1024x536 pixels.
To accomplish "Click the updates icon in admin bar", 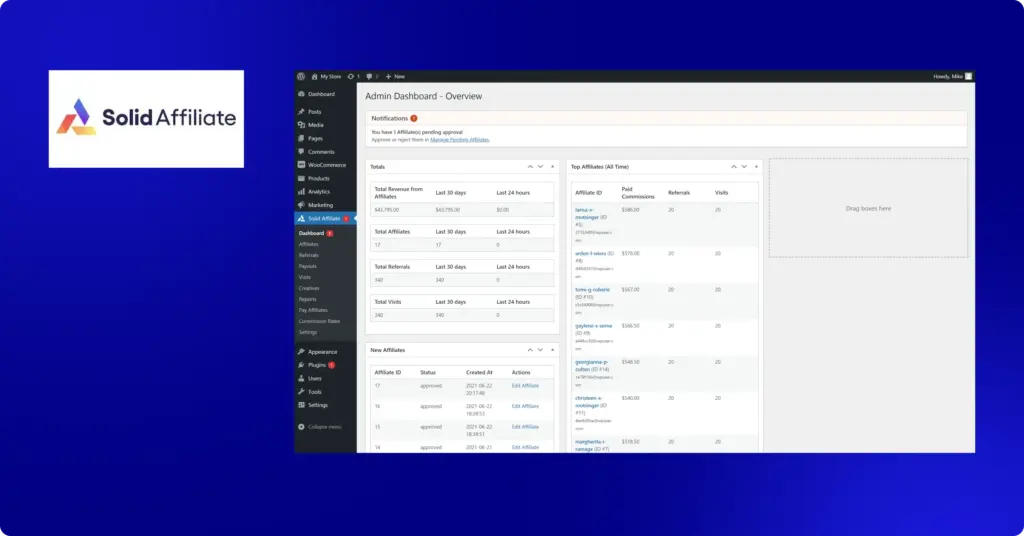I will [351, 76].
